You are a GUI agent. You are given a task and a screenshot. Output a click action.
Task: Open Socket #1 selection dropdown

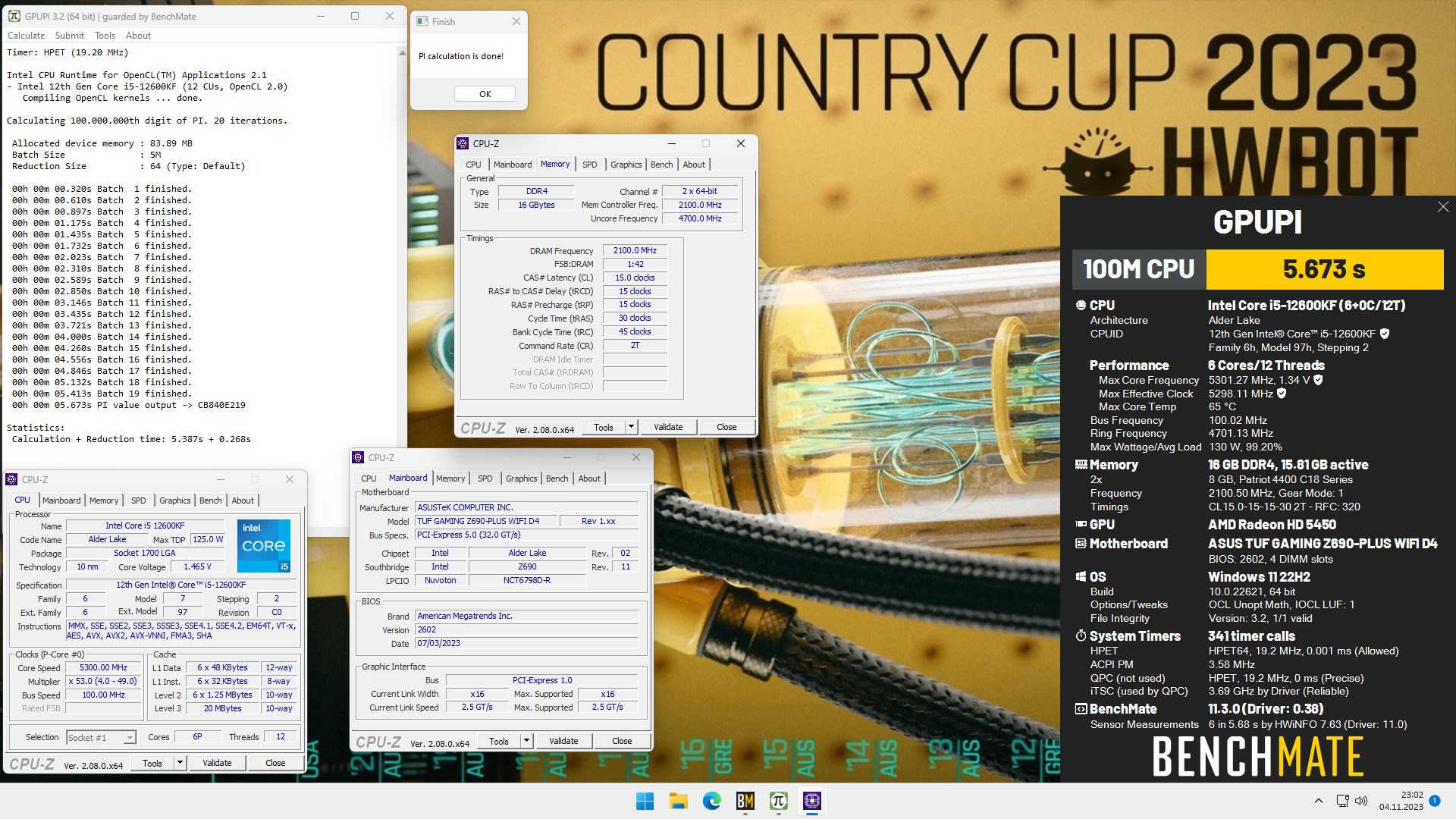pyautogui.click(x=101, y=737)
